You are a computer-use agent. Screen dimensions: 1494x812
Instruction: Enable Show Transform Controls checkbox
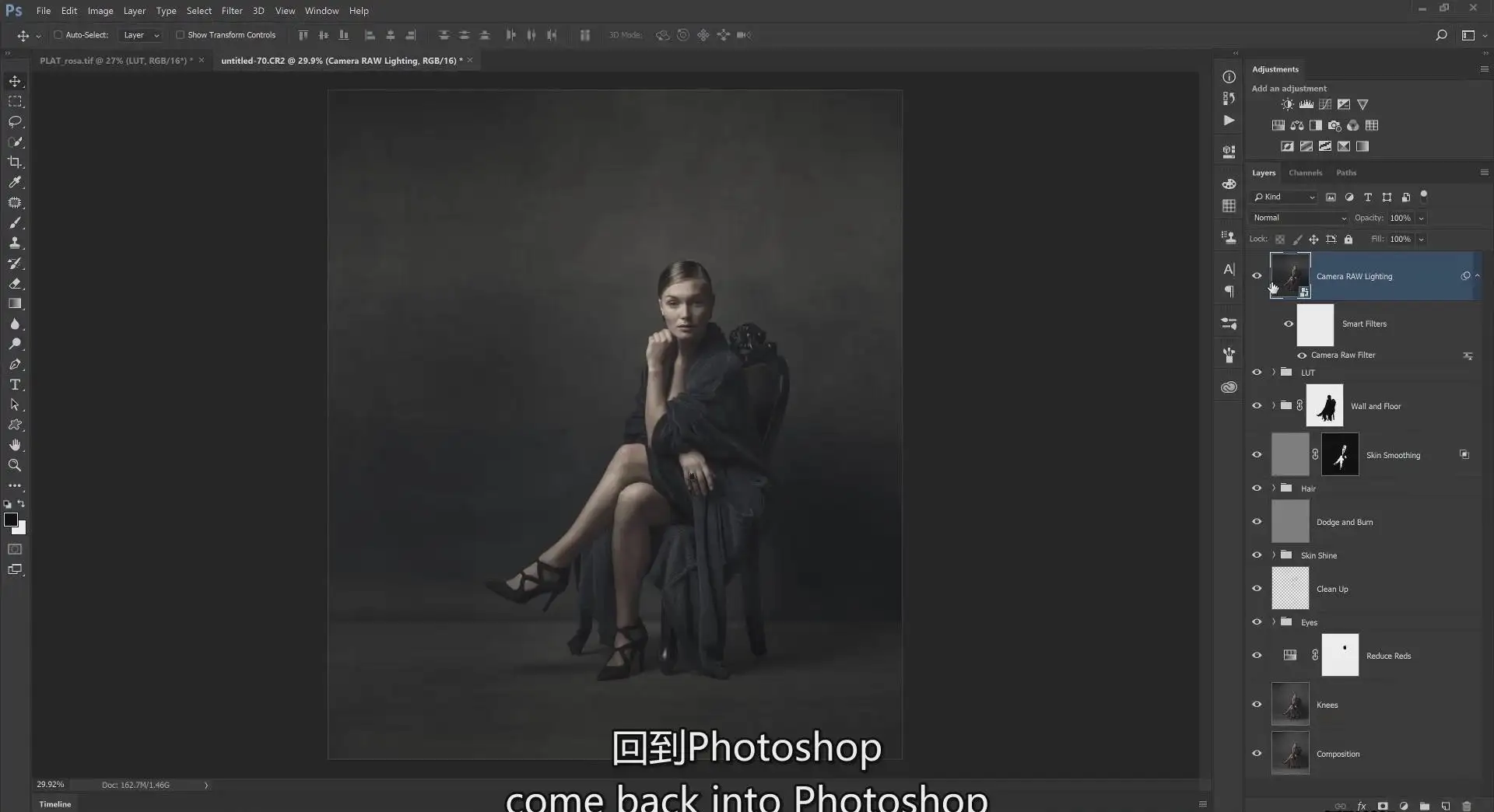tap(180, 35)
